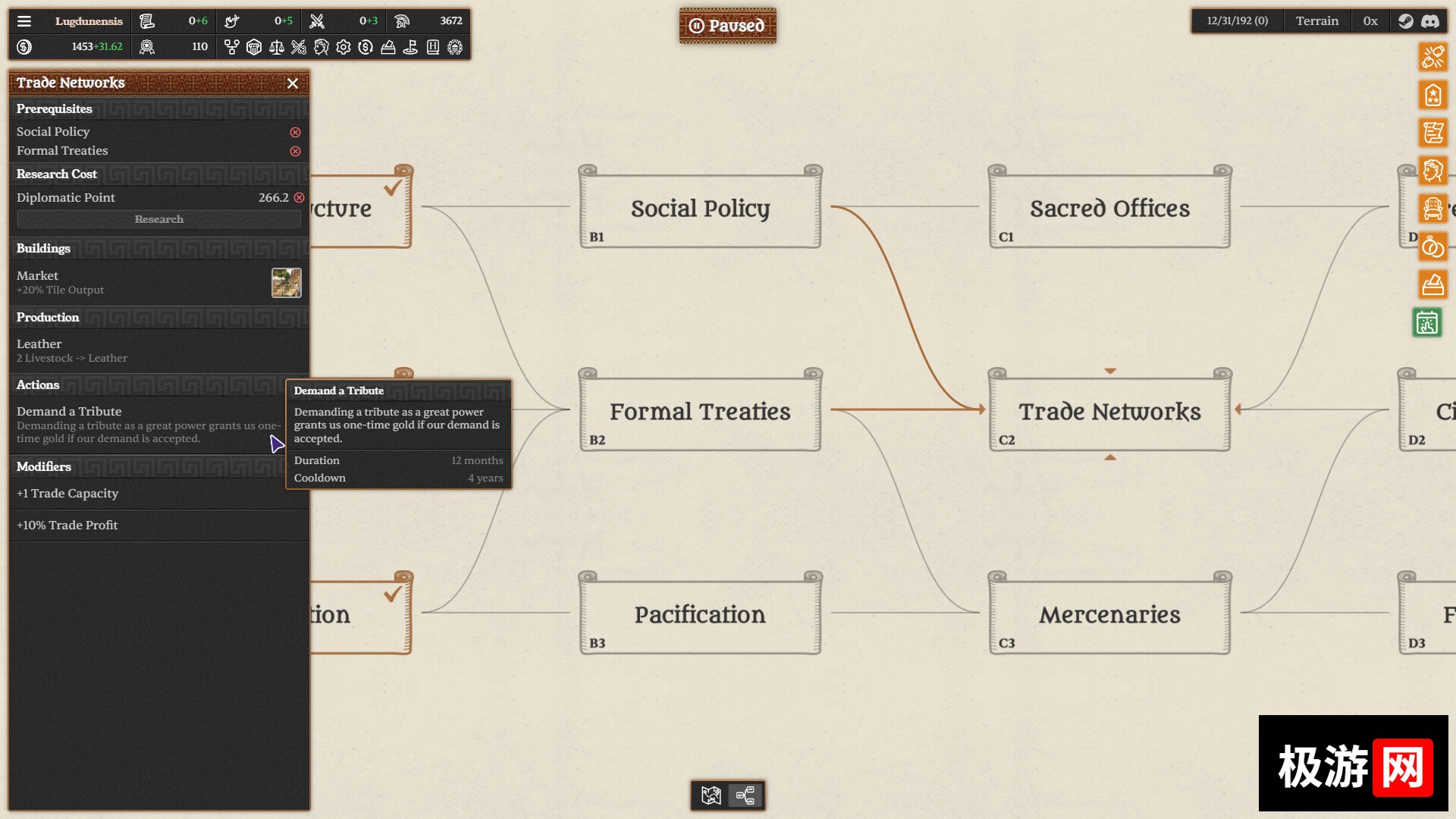Open the sword and grapes icon

point(299,47)
